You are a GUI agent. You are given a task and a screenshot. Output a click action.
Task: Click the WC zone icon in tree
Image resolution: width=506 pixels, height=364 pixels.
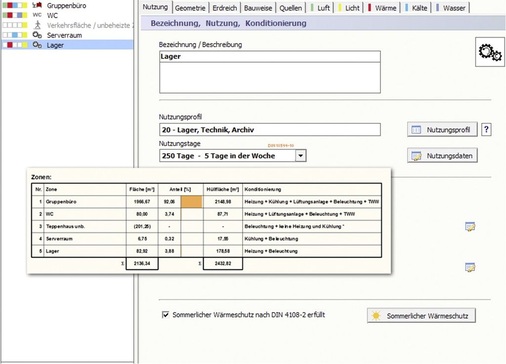37,15
